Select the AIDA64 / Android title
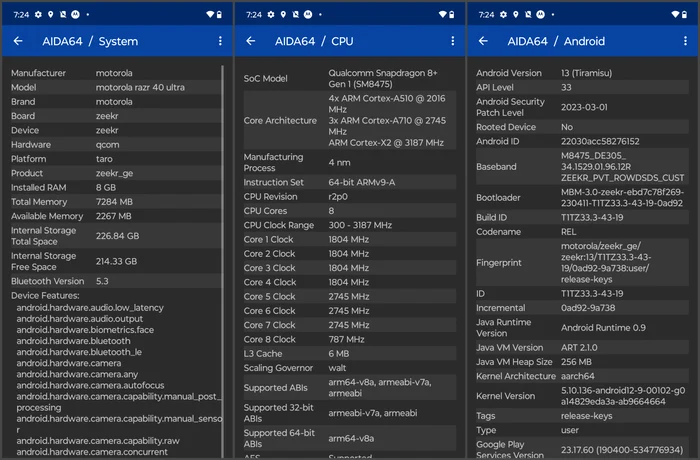The height and width of the screenshot is (460, 700). (556, 42)
